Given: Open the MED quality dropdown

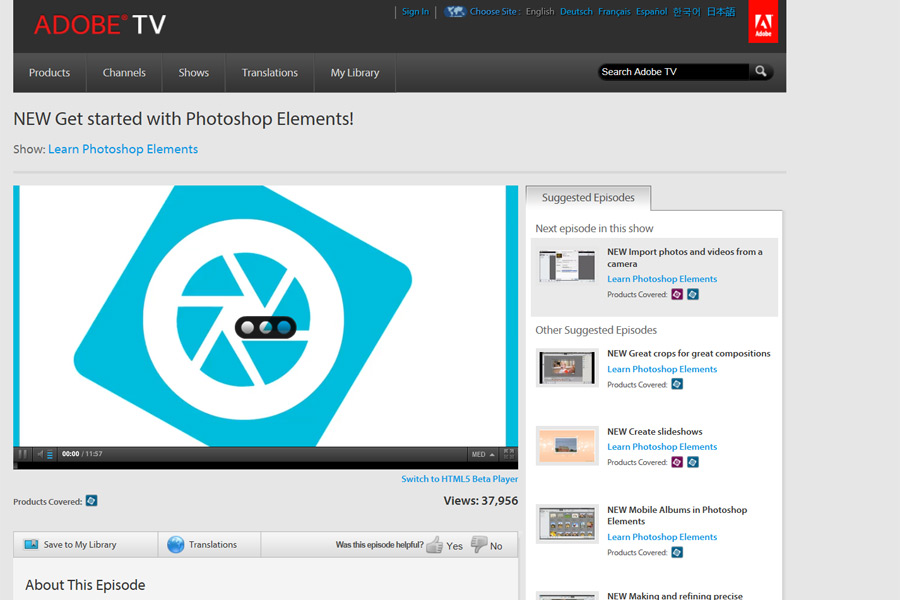Looking at the screenshot, I should click(x=483, y=454).
